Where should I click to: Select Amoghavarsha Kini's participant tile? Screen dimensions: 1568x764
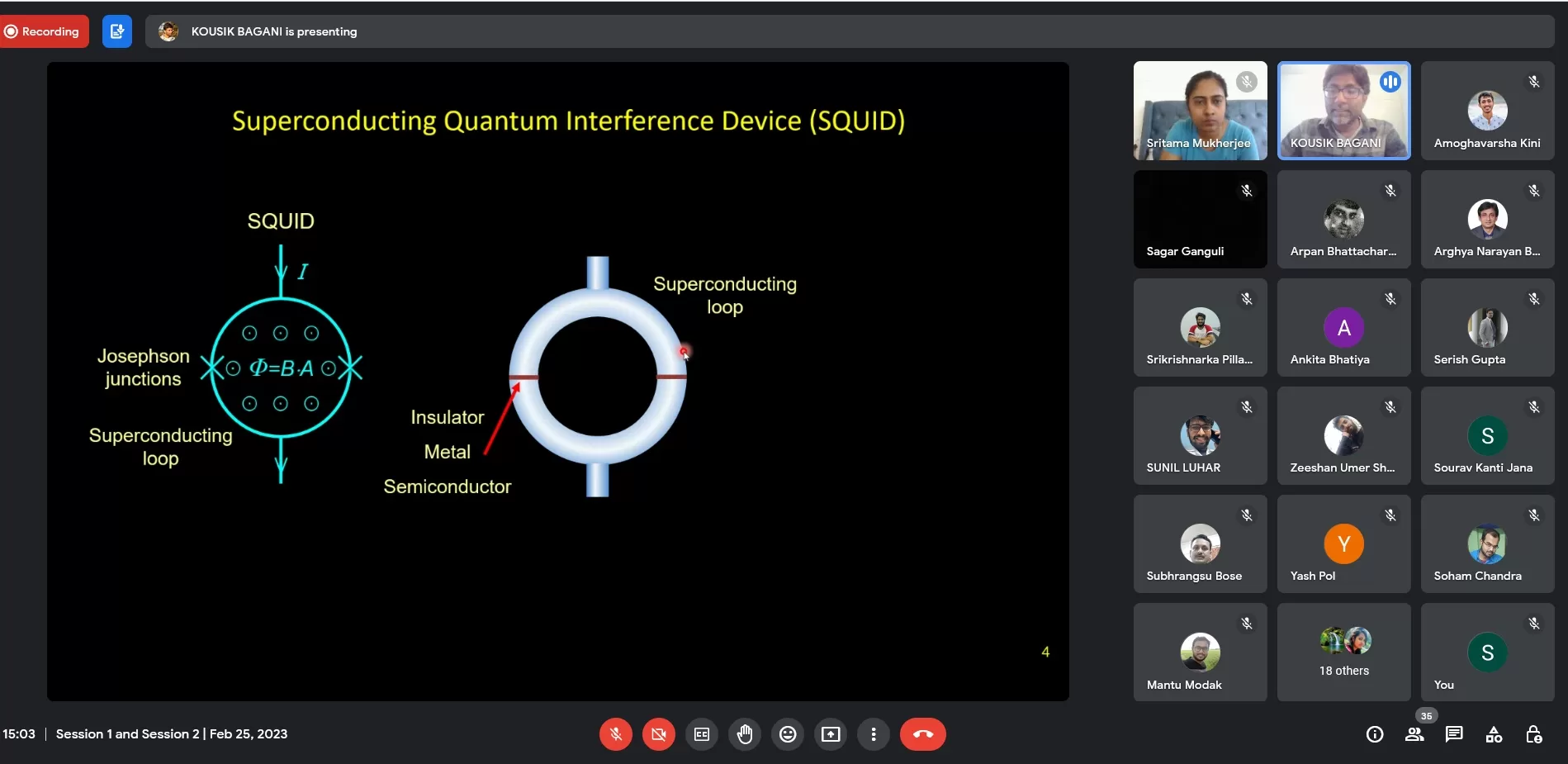pos(1488,111)
